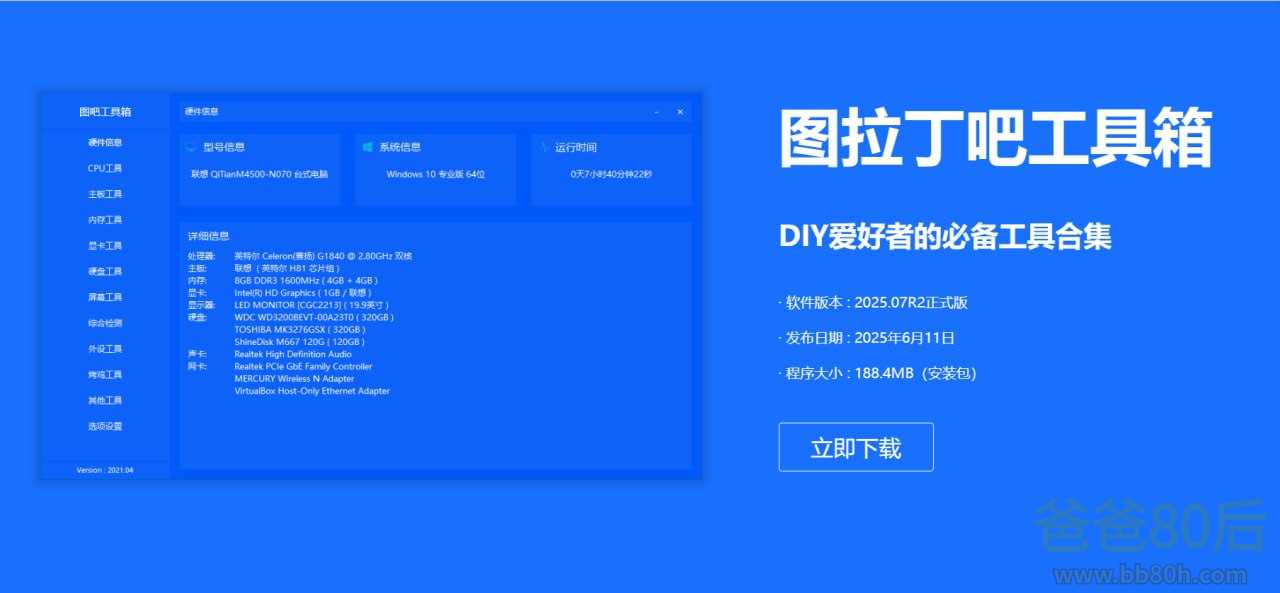Open 其他工具 from the sidebar

point(105,401)
